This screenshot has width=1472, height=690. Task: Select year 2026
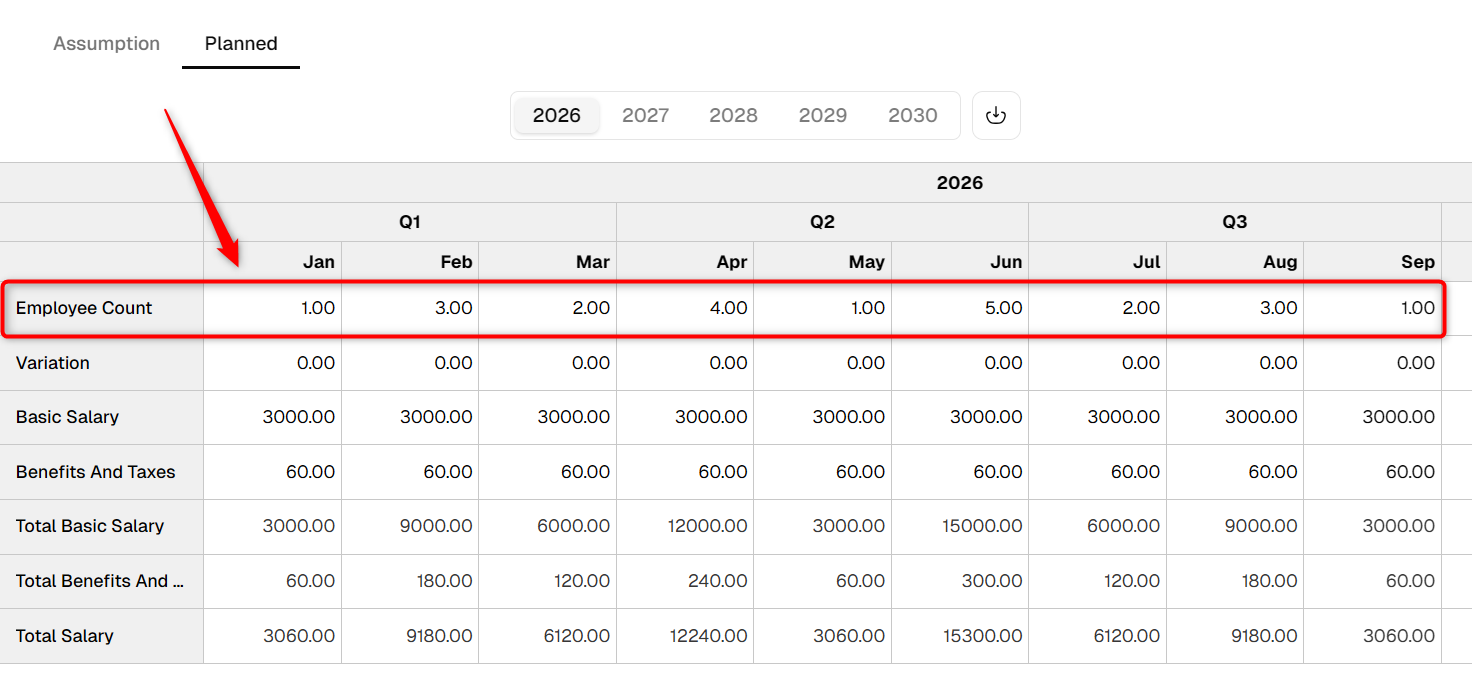point(557,115)
